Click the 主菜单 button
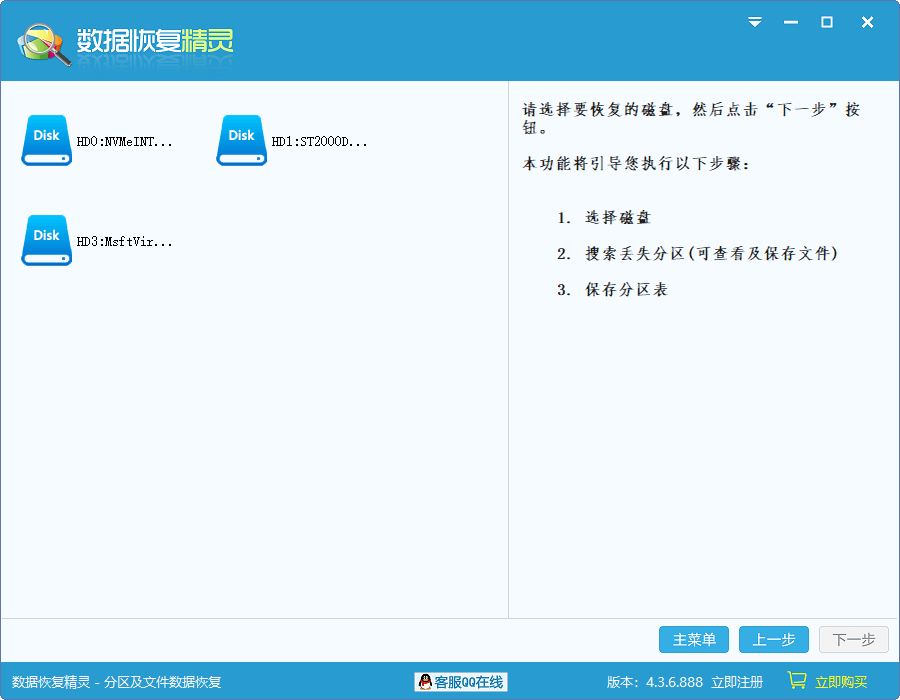Image resolution: width=900 pixels, height=700 pixels. [x=694, y=639]
